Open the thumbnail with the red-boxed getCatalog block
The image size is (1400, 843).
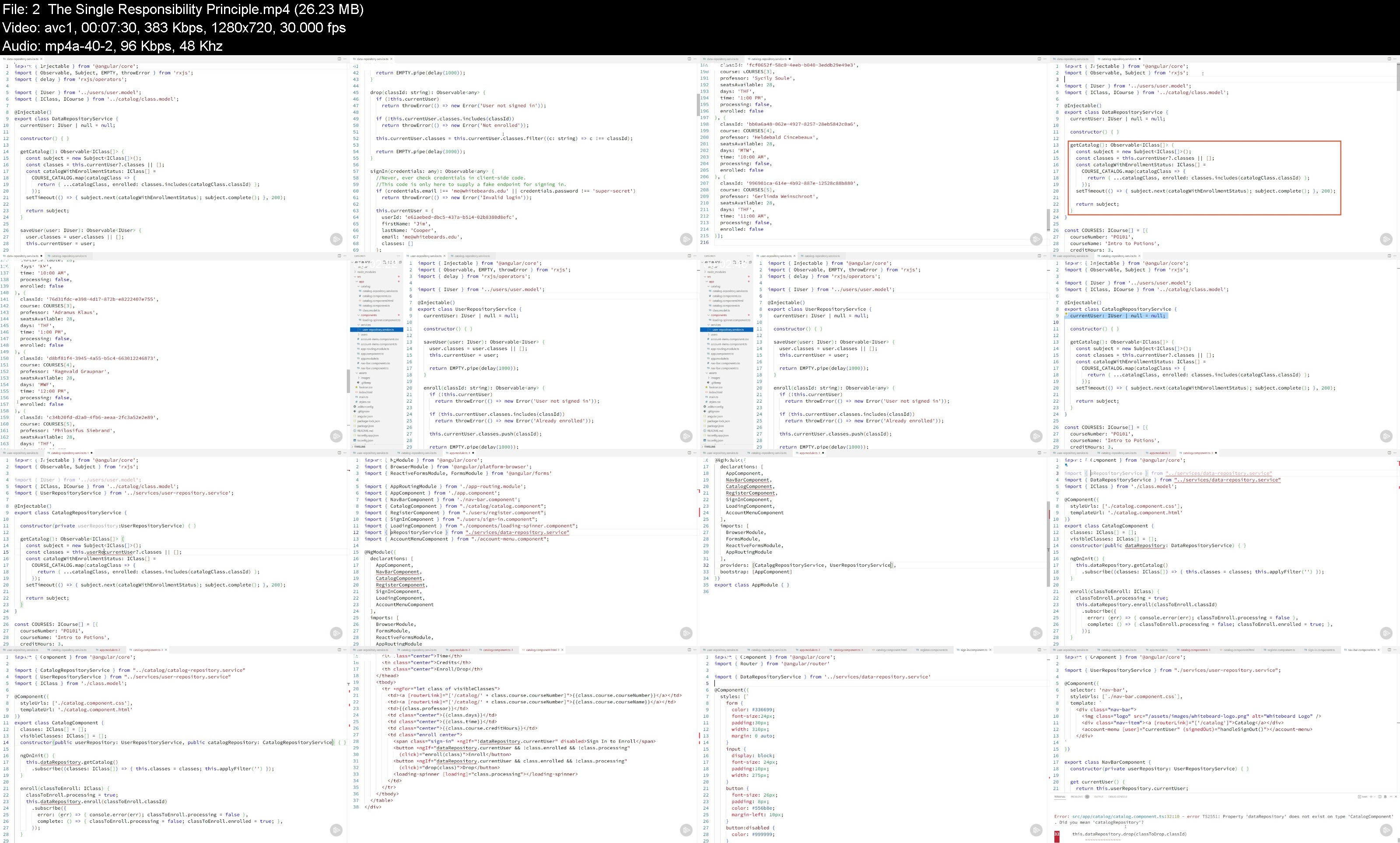pyautogui.click(x=1225, y=154)
